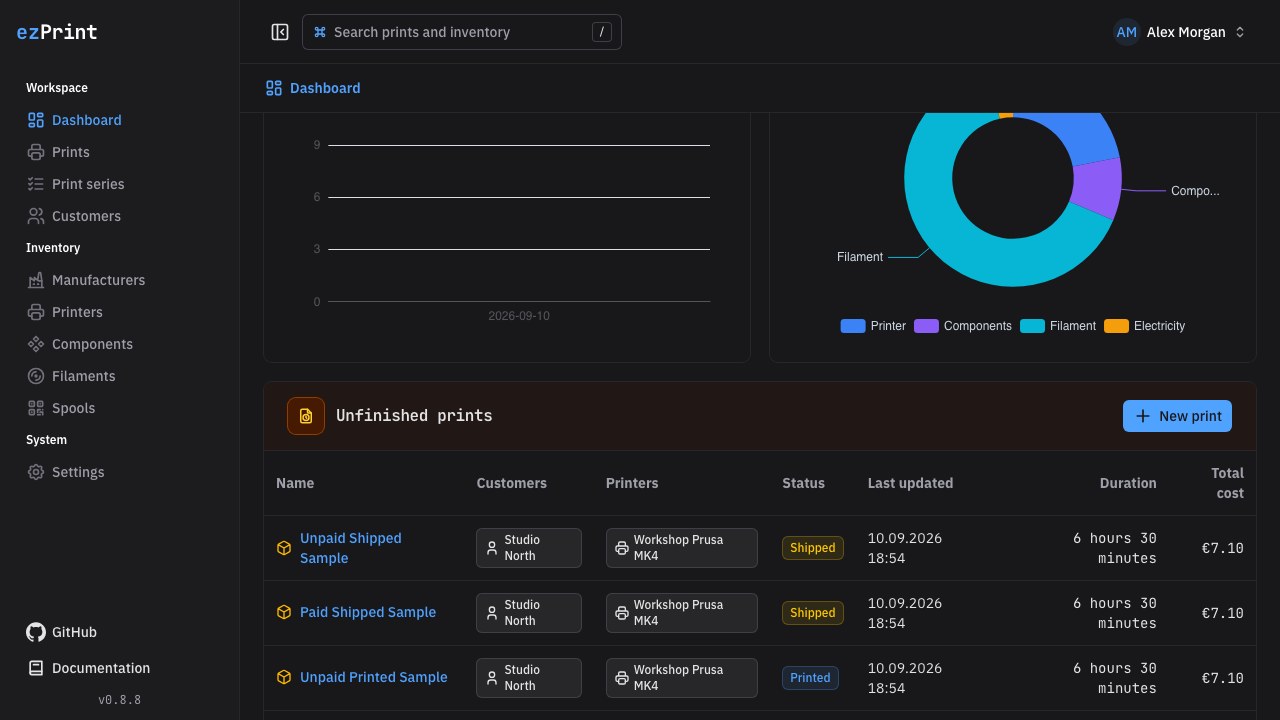Toggle the purple Components legend swatch
The height and width of the screenshot is (720, 1280).
pyautogui.click(x=927, y=326)
